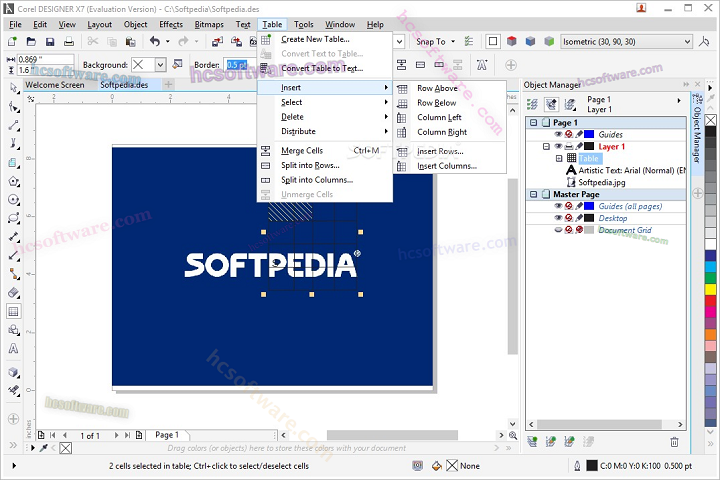This screenshot has height=480, width=720.
Task: Click Merge Cells in Table menu
Action: pos(302,151)
